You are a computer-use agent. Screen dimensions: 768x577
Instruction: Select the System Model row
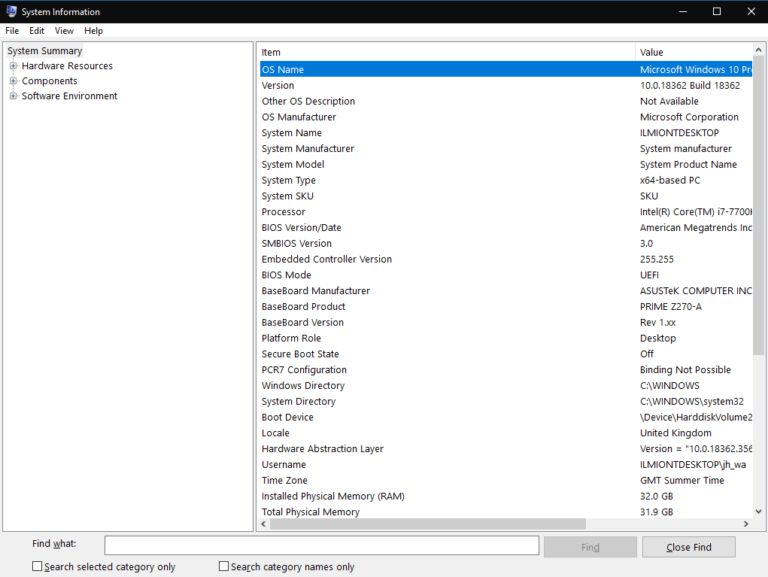point(506,164)
